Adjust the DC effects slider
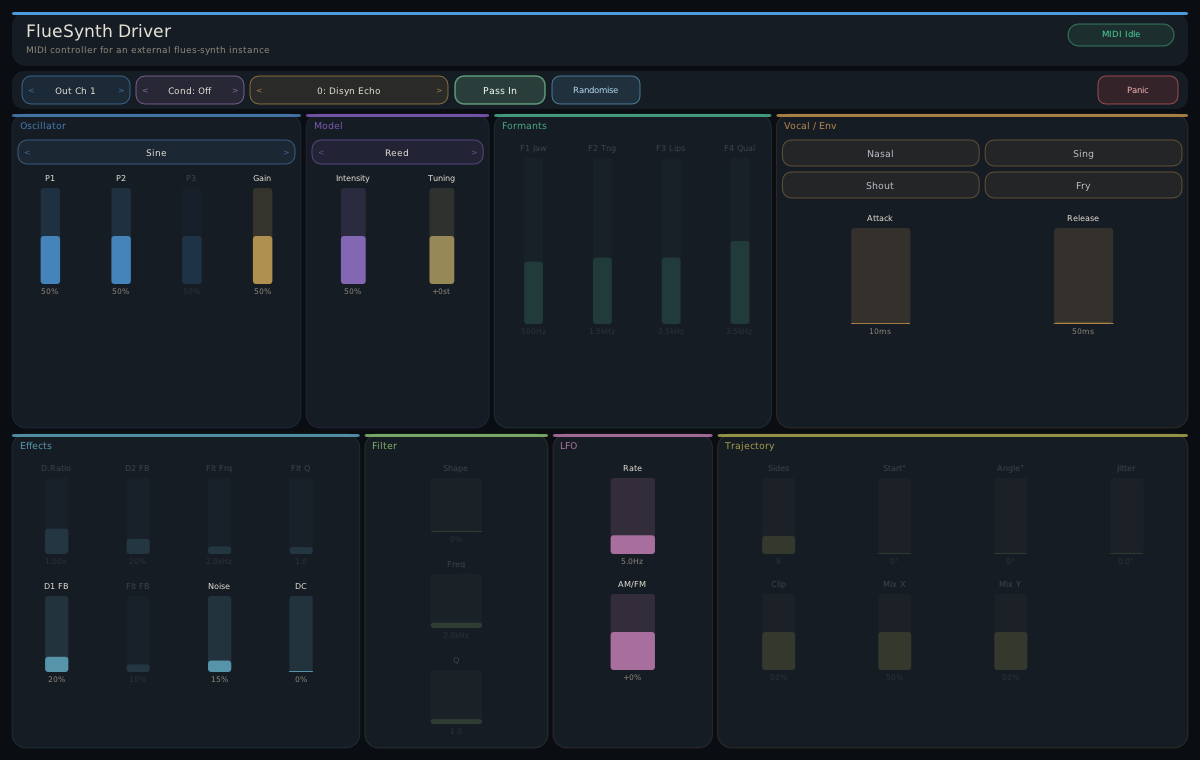This screenshot has width=1200, height=760. [x=301, y=634]
